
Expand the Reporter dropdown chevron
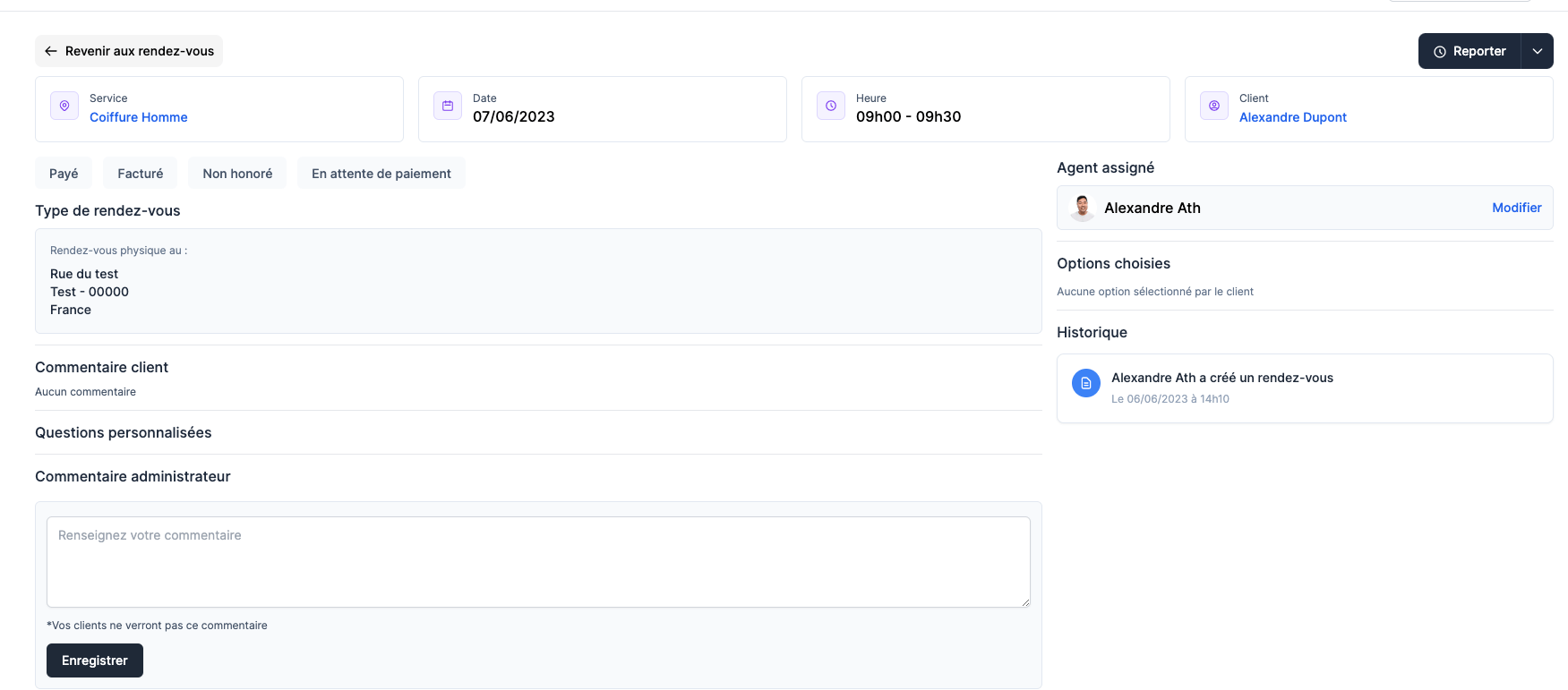click(x=1538, y=51)
